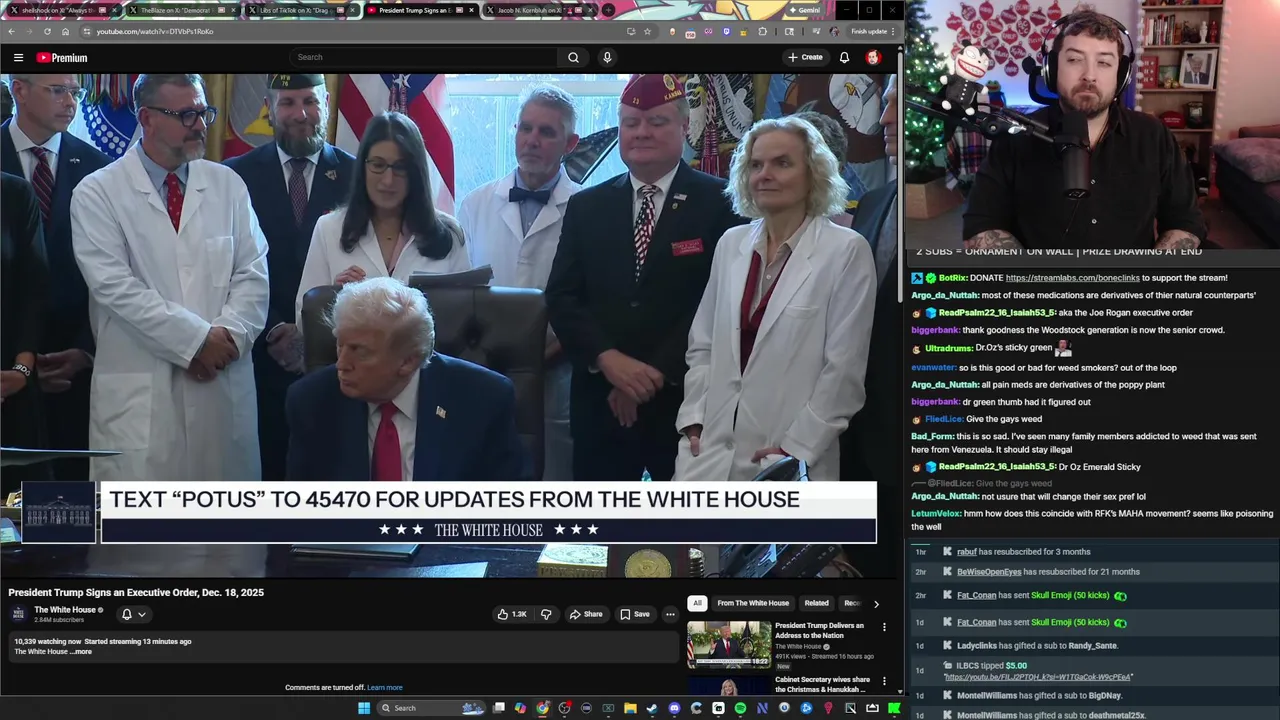Go back with browser back arrow
The image size is (1280, 720).
click(11, 31)
